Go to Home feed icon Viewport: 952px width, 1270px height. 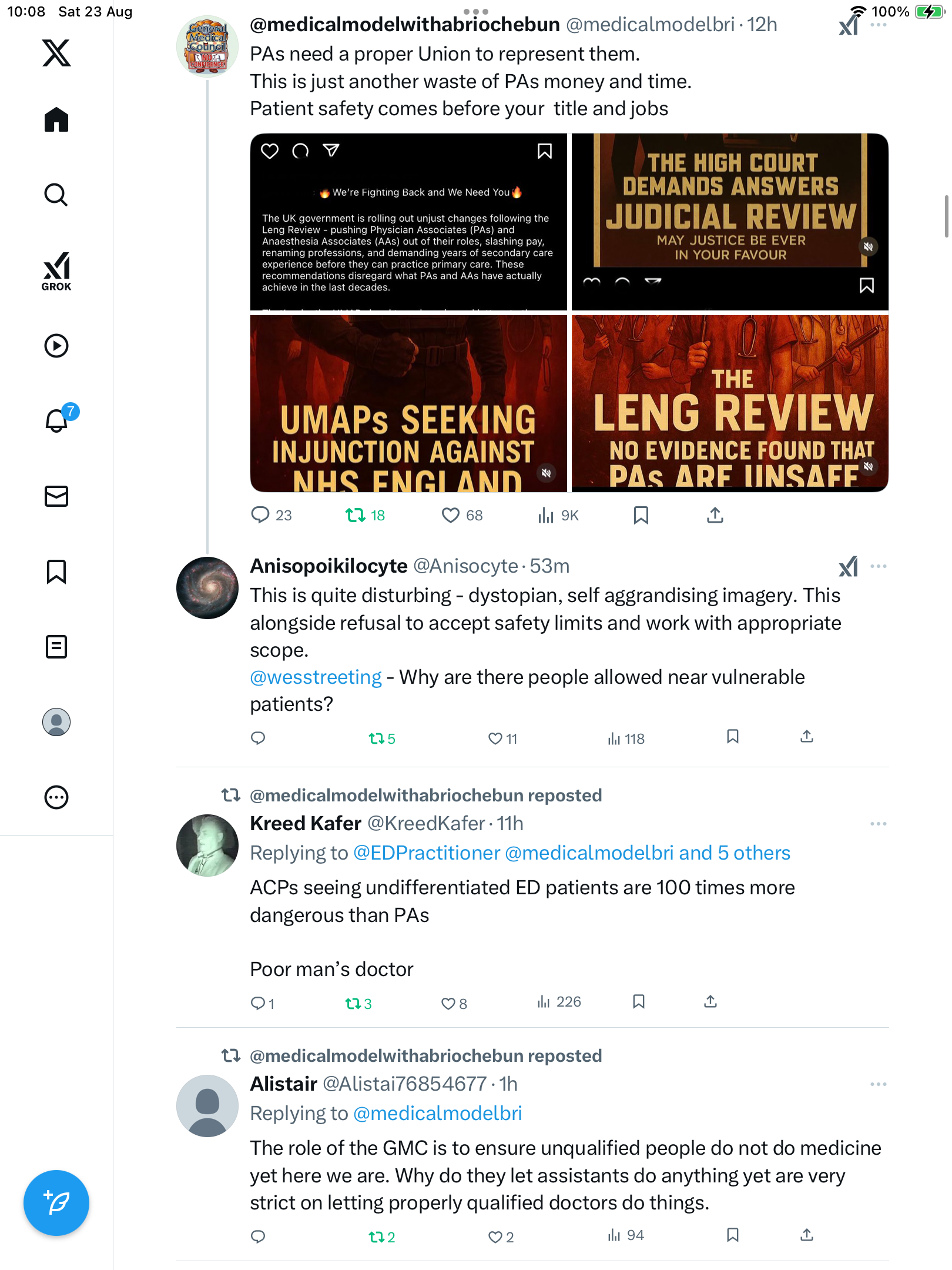point(56,119)
